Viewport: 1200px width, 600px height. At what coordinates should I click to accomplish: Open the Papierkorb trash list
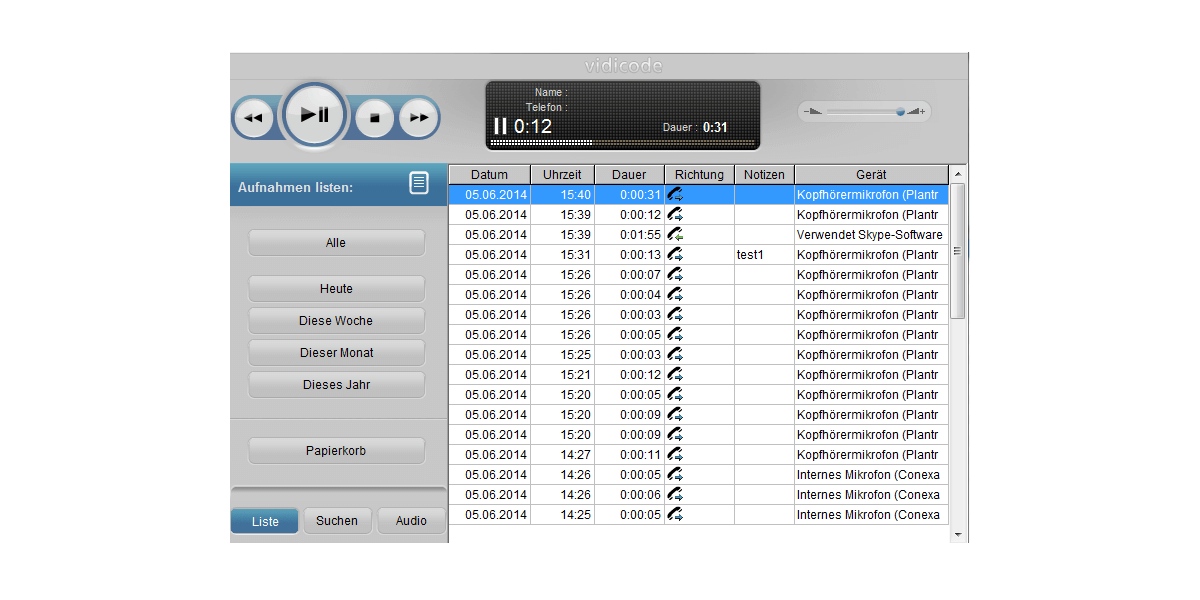click(x=336, y=451)
